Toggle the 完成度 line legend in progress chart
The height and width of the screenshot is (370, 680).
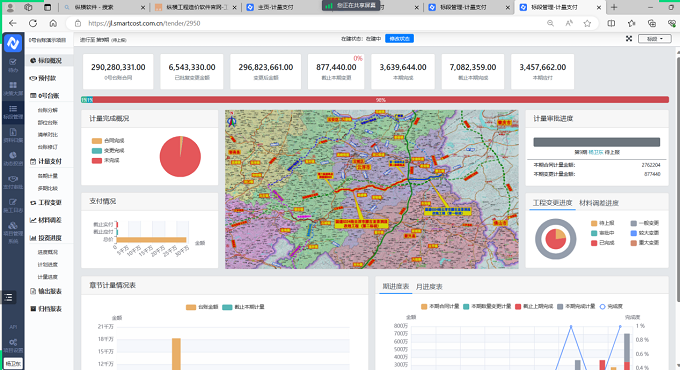click(x=611, y=306)
